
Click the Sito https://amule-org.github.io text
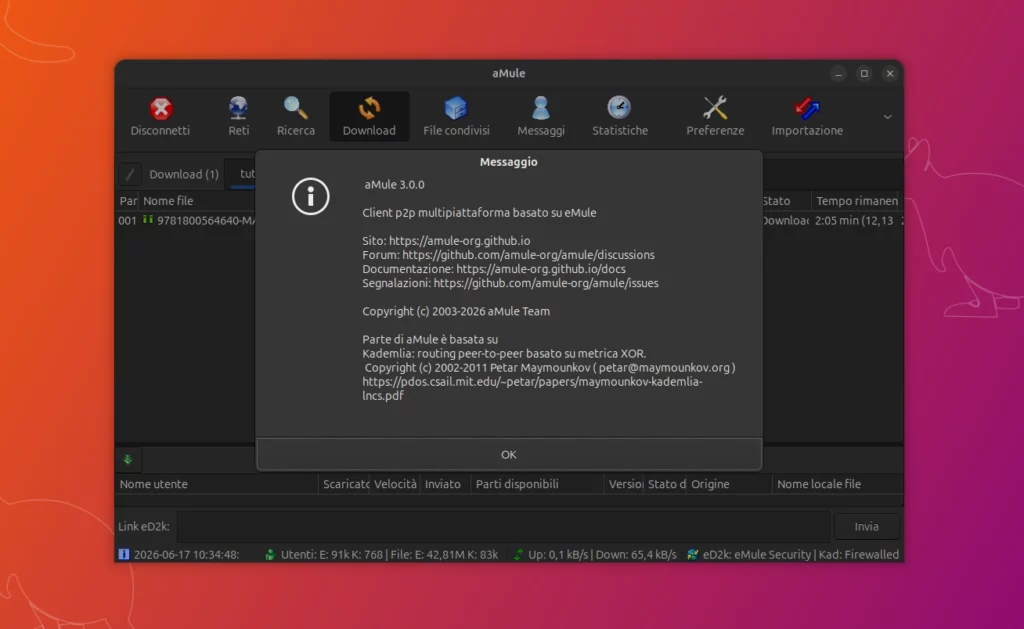point(446,240)
